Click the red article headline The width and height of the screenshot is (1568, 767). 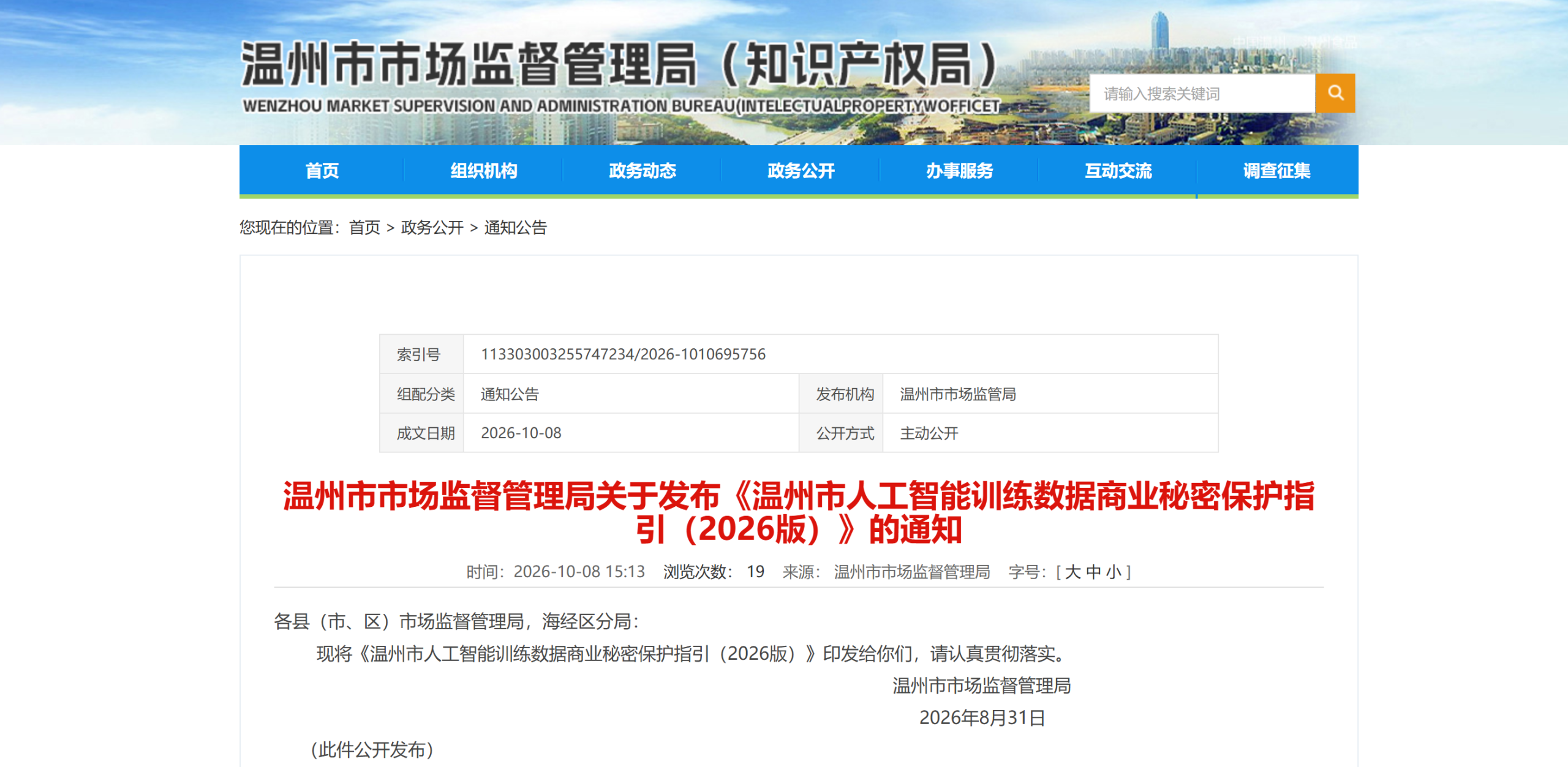tap(799, 512)
